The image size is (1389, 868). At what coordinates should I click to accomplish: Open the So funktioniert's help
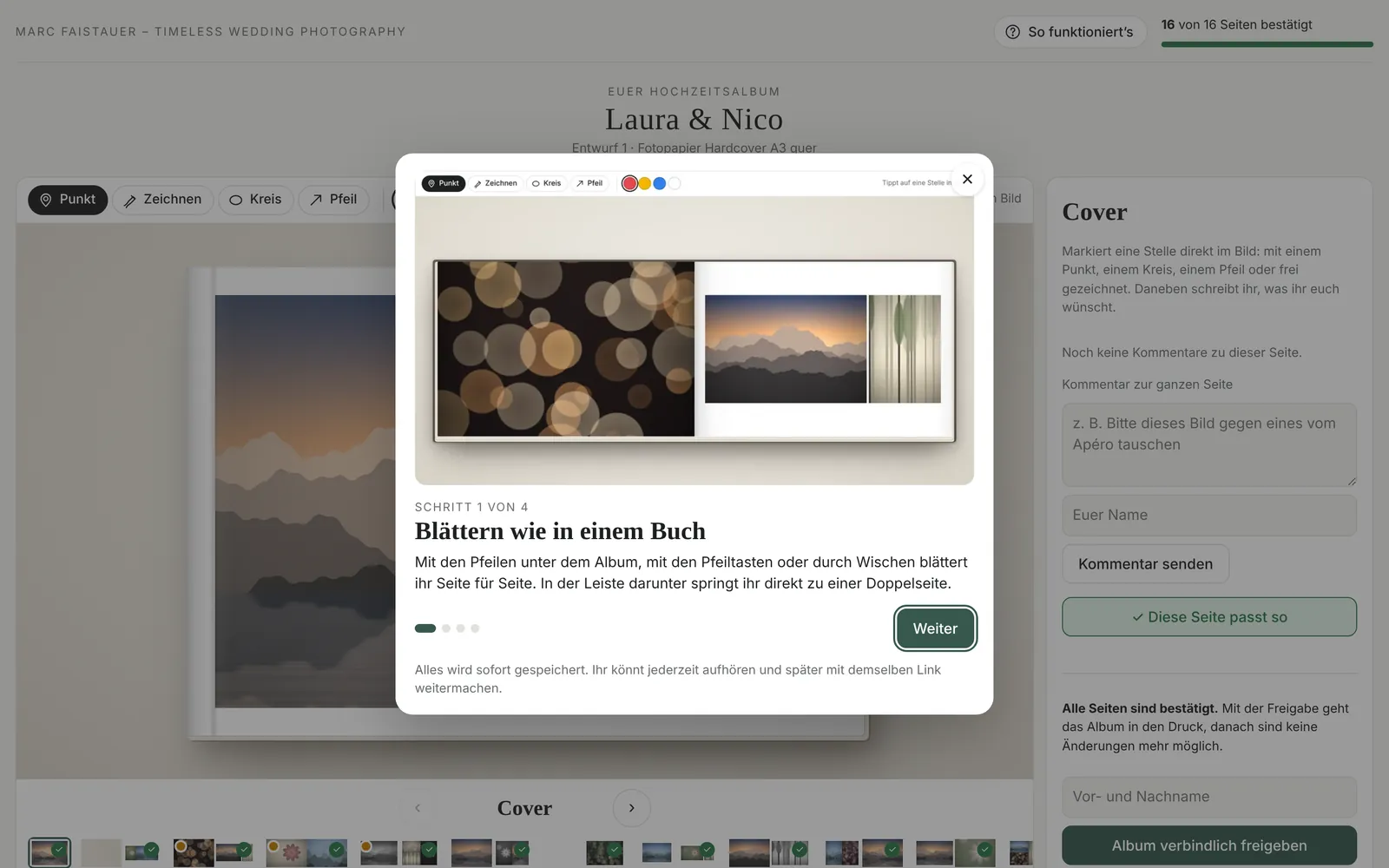coord(1070,32)
